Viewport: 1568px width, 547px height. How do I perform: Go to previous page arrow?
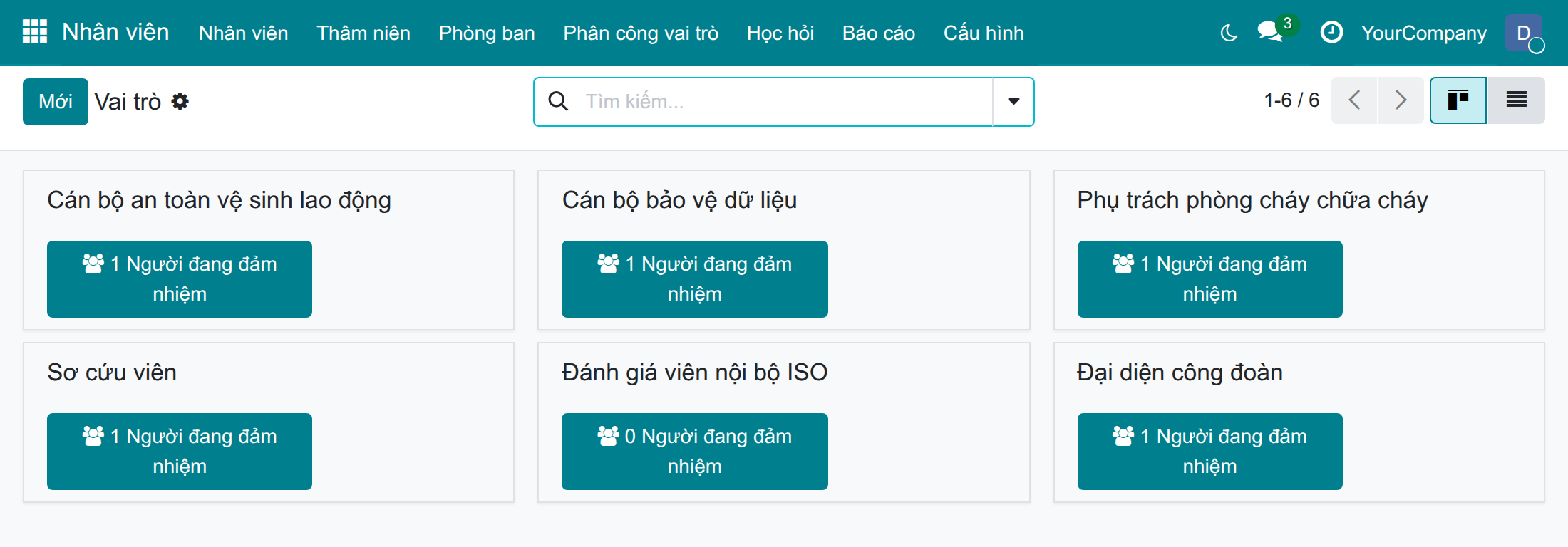(1354, 100)
